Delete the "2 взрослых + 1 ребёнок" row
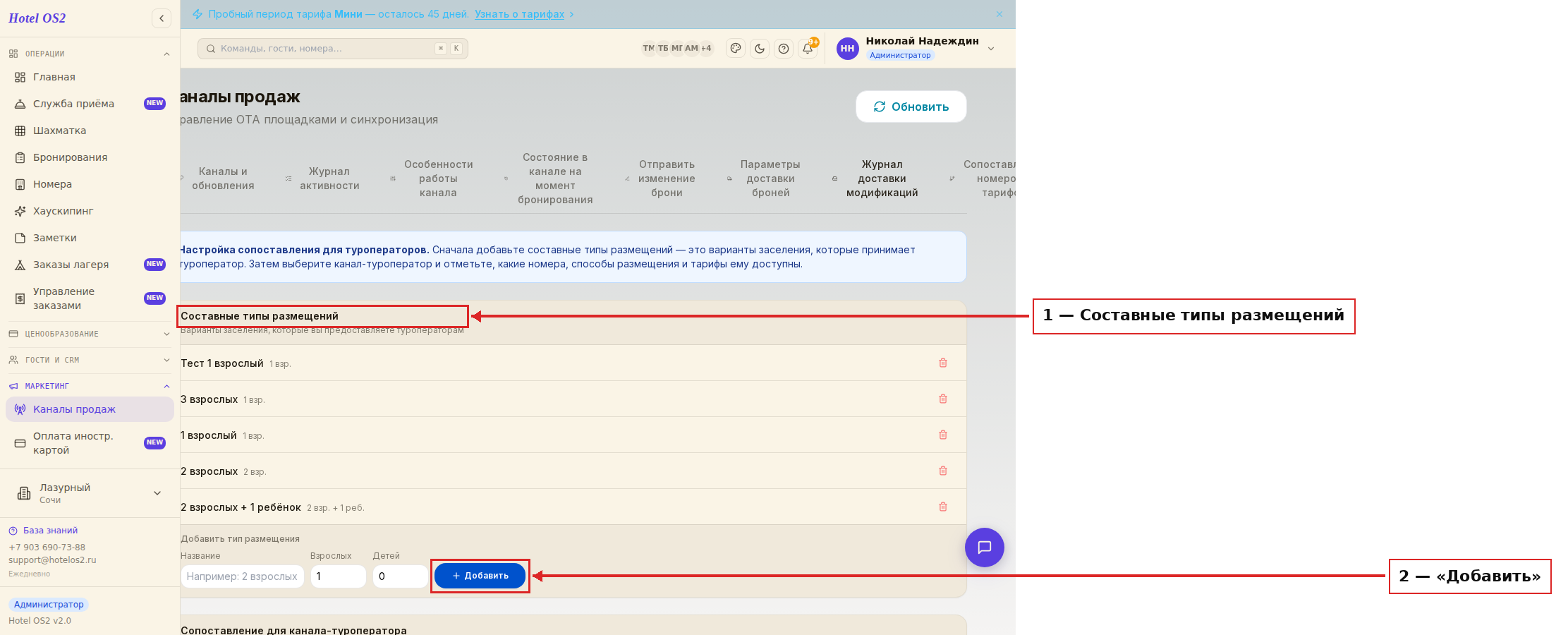 coord(943,507)
